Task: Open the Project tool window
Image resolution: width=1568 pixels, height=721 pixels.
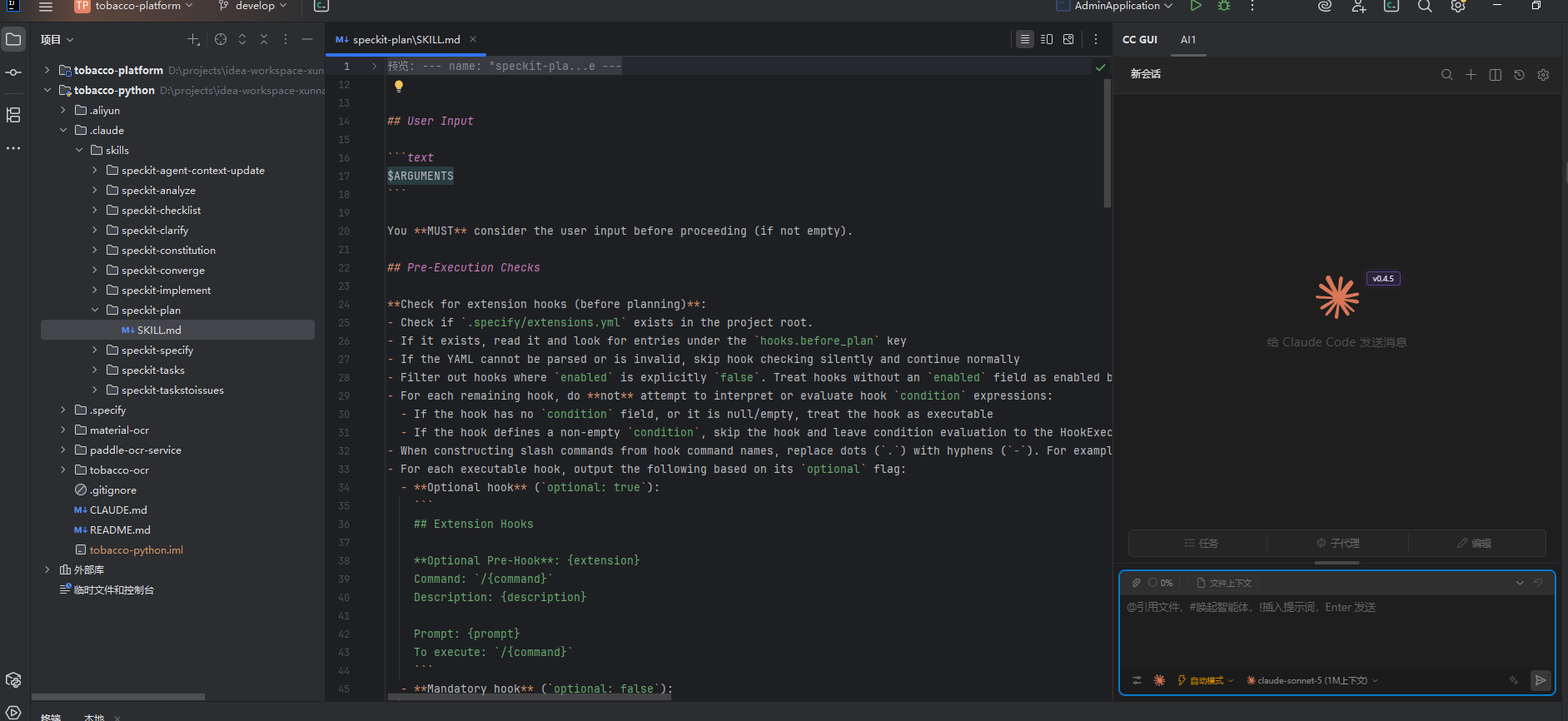Action: pyautogui.click(x=13, y=39)
